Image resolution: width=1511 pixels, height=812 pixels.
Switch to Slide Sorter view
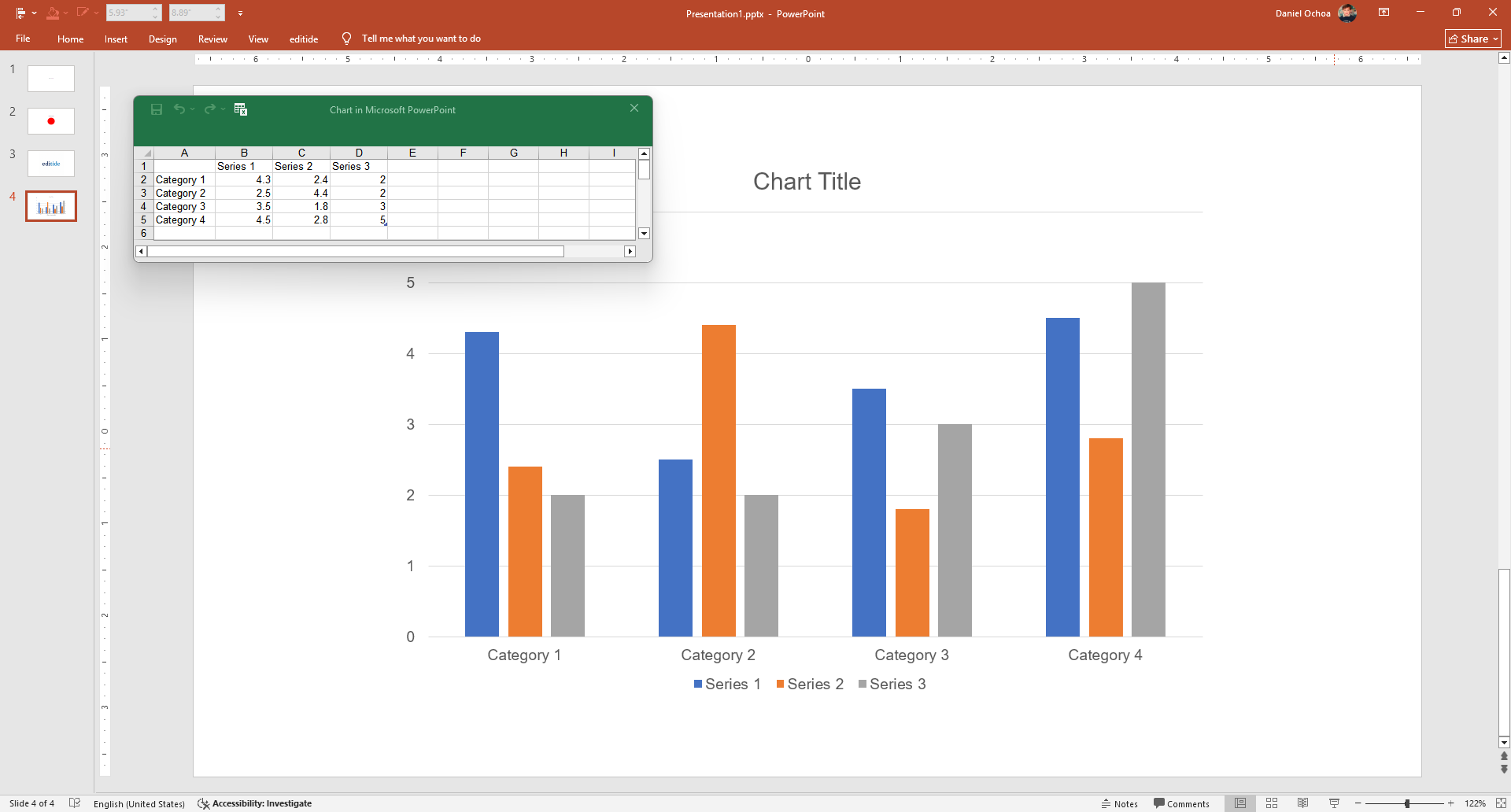click(1272, 803)
